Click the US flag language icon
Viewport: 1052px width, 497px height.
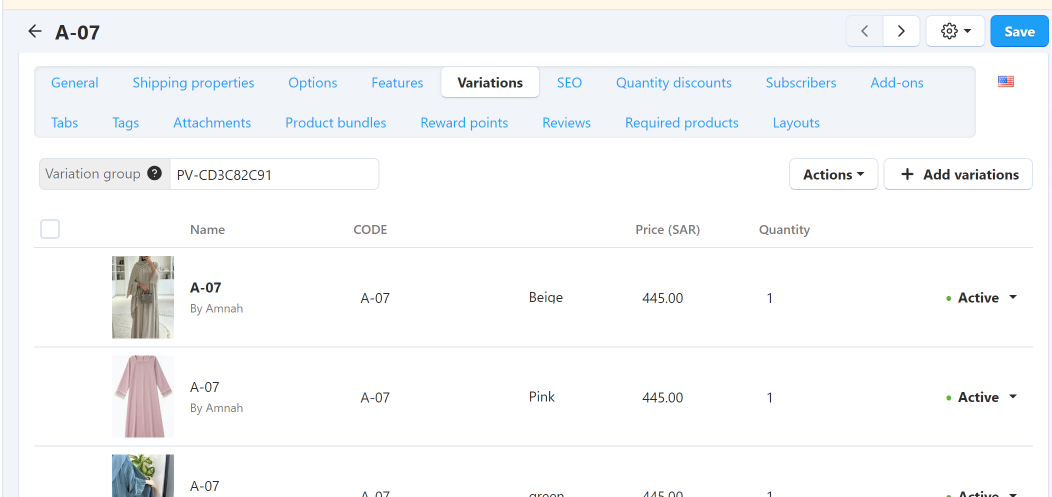pyautogui.click(x=1006, y=82)
